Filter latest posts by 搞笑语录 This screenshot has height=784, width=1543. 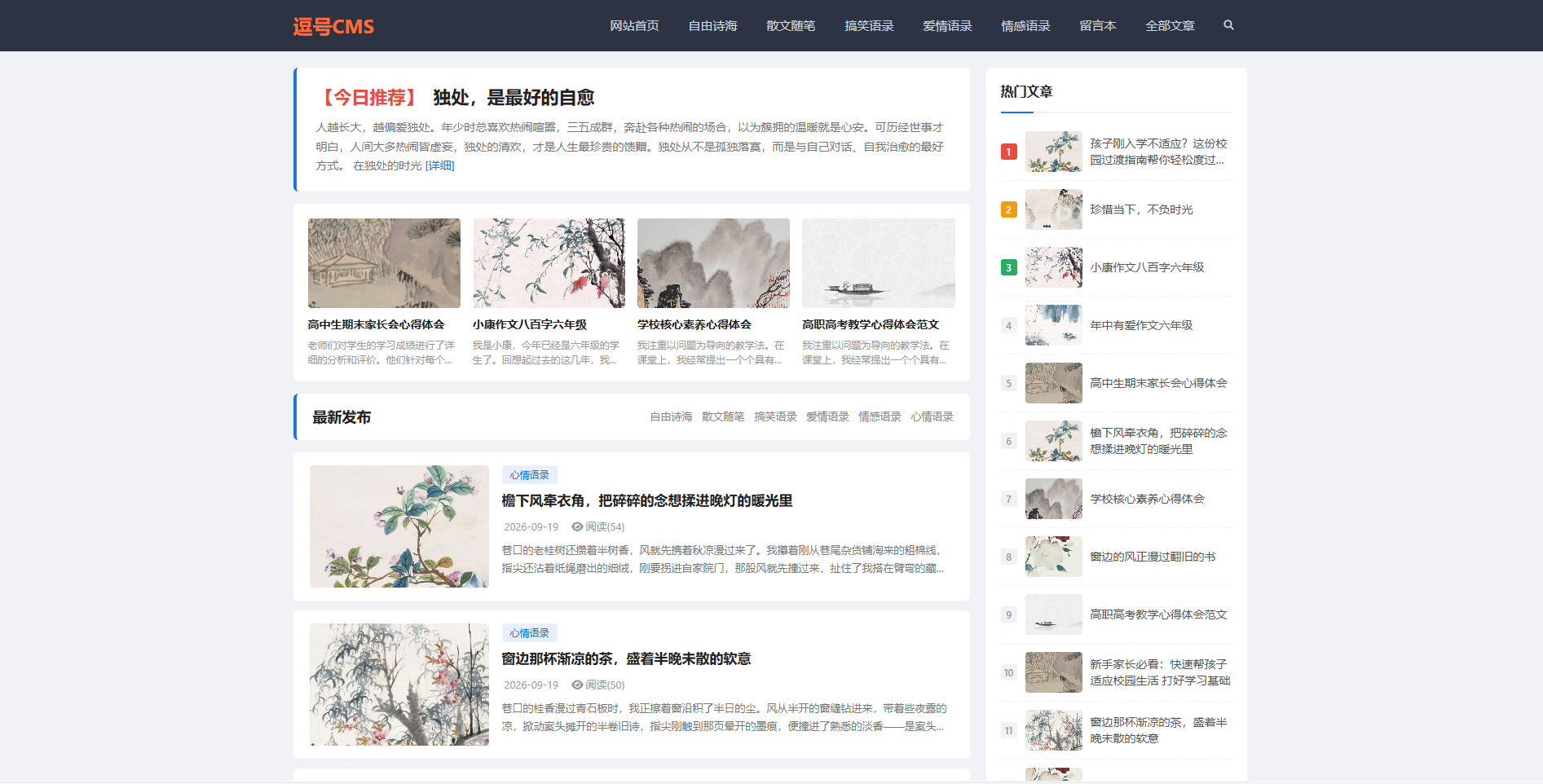point(775,416)
